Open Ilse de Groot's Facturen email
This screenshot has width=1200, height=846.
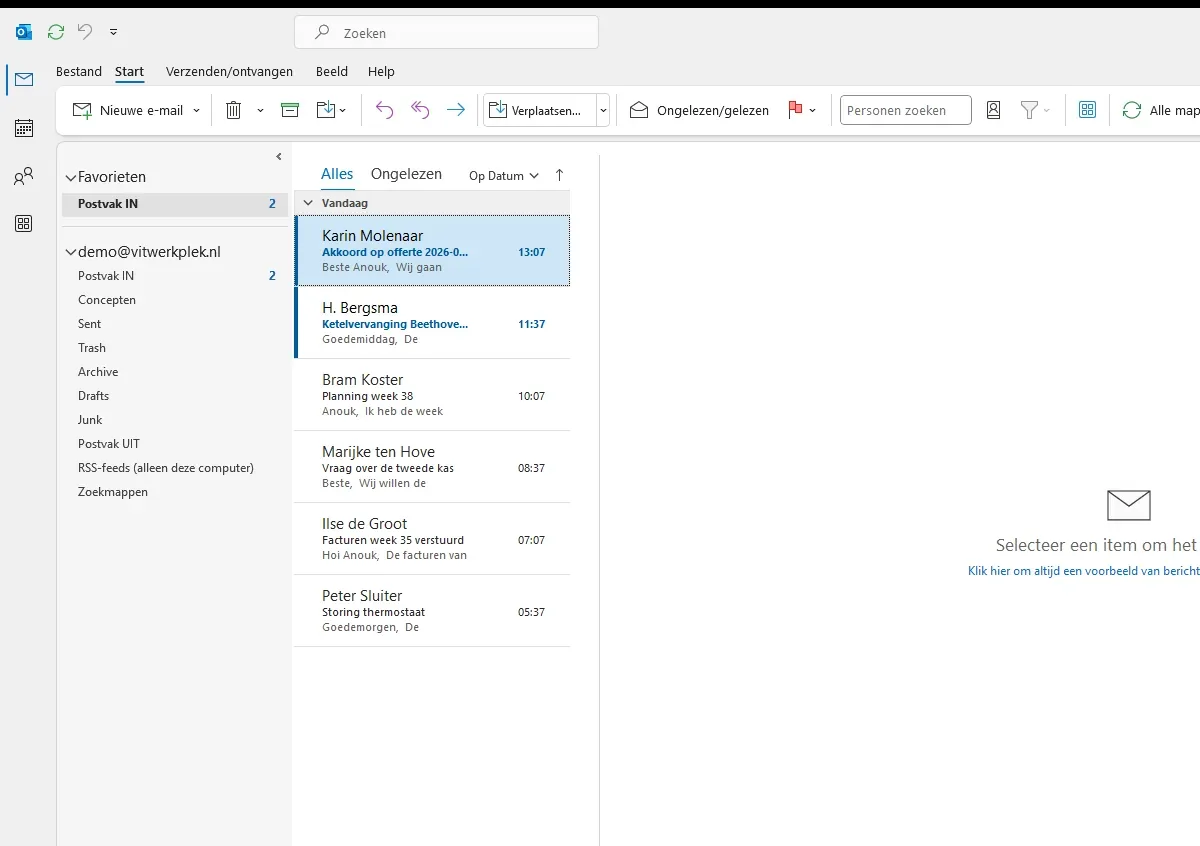click(x=432, y=539)
